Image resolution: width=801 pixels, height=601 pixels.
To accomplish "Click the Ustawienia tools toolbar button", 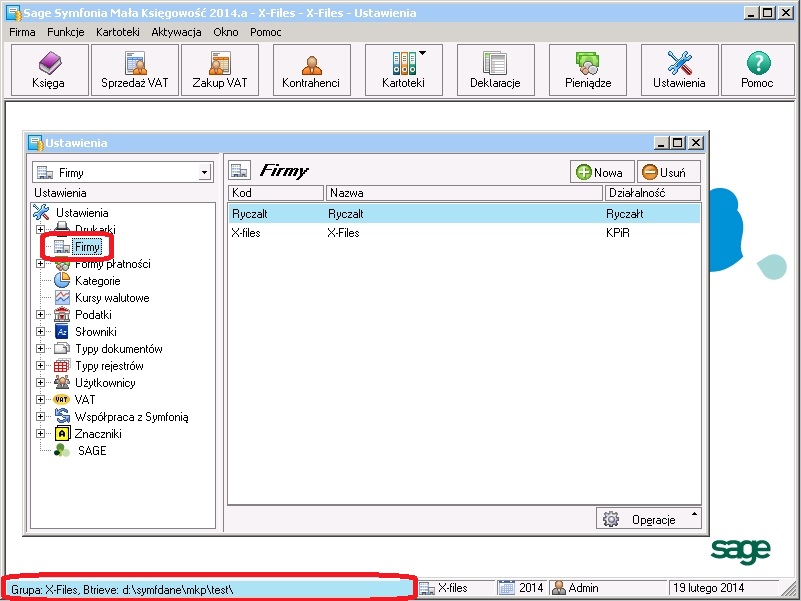I will 679,70.
